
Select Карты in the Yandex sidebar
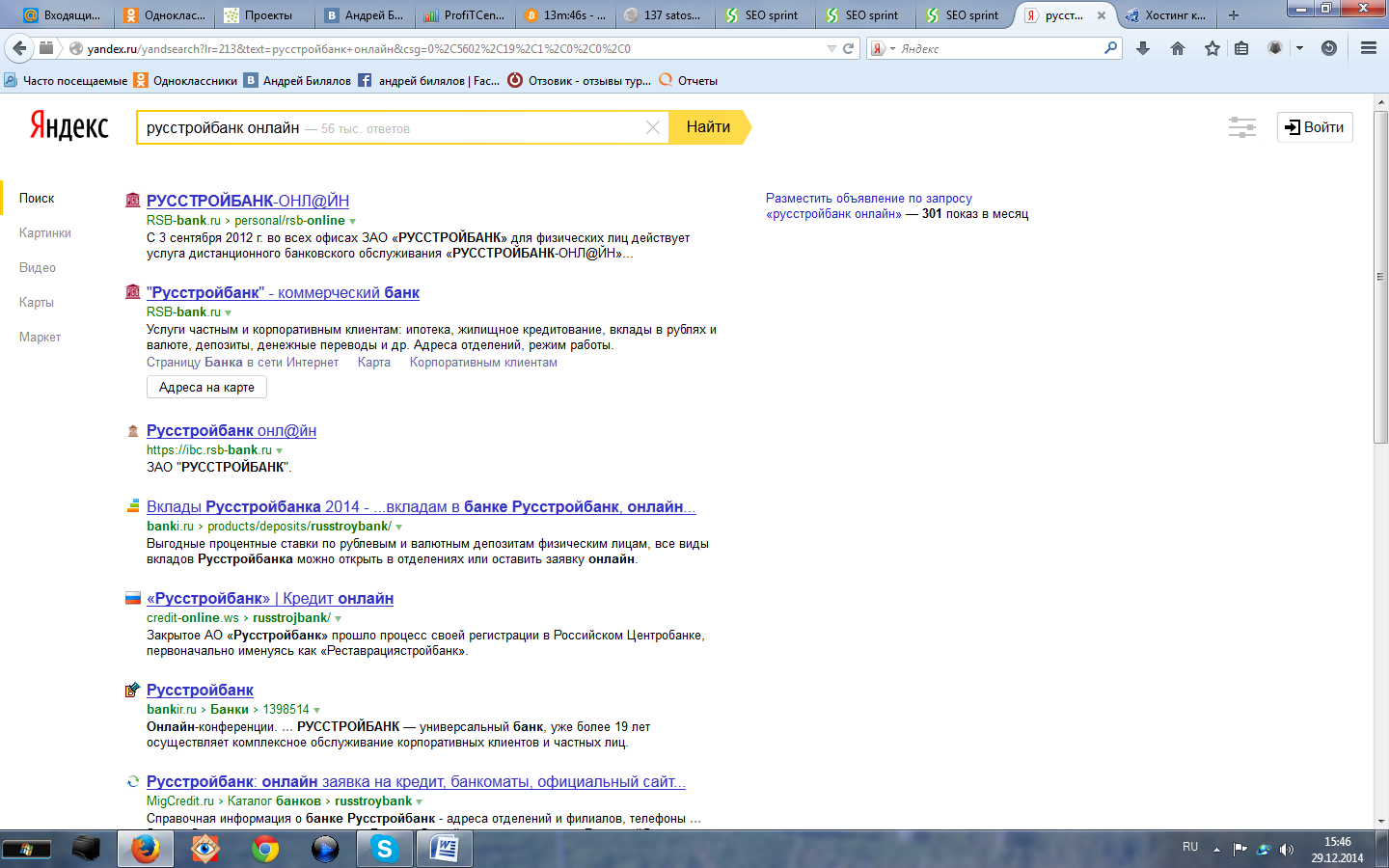click(x=37, y=303)
